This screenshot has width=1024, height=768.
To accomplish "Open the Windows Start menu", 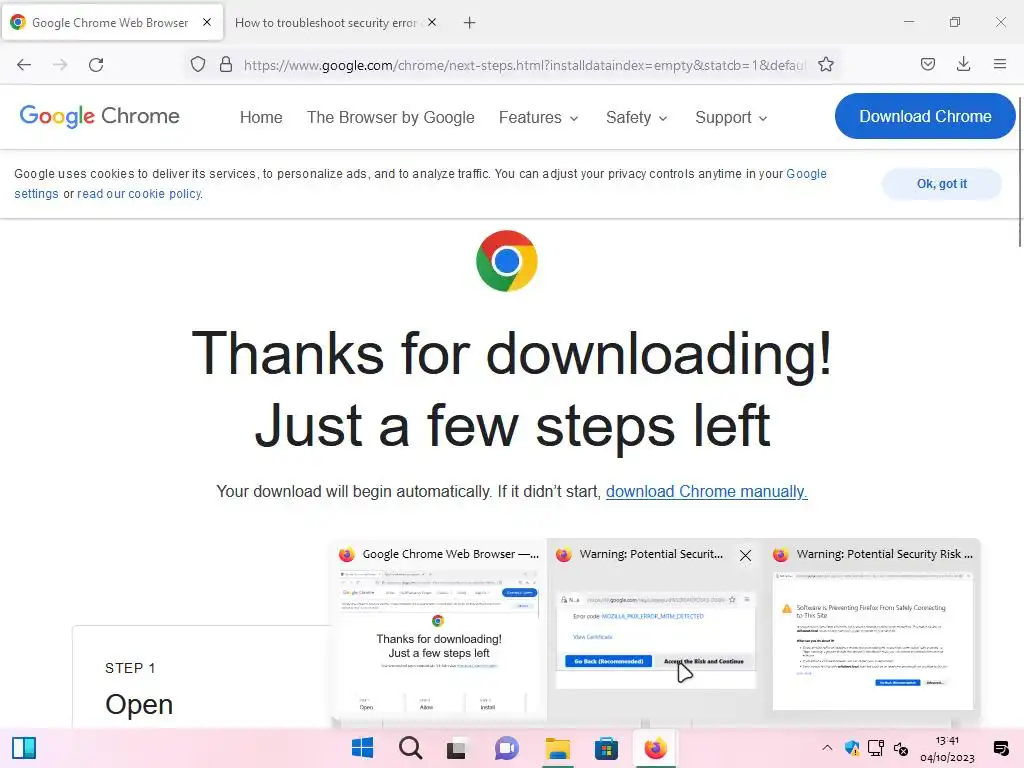I will point(362,748).
